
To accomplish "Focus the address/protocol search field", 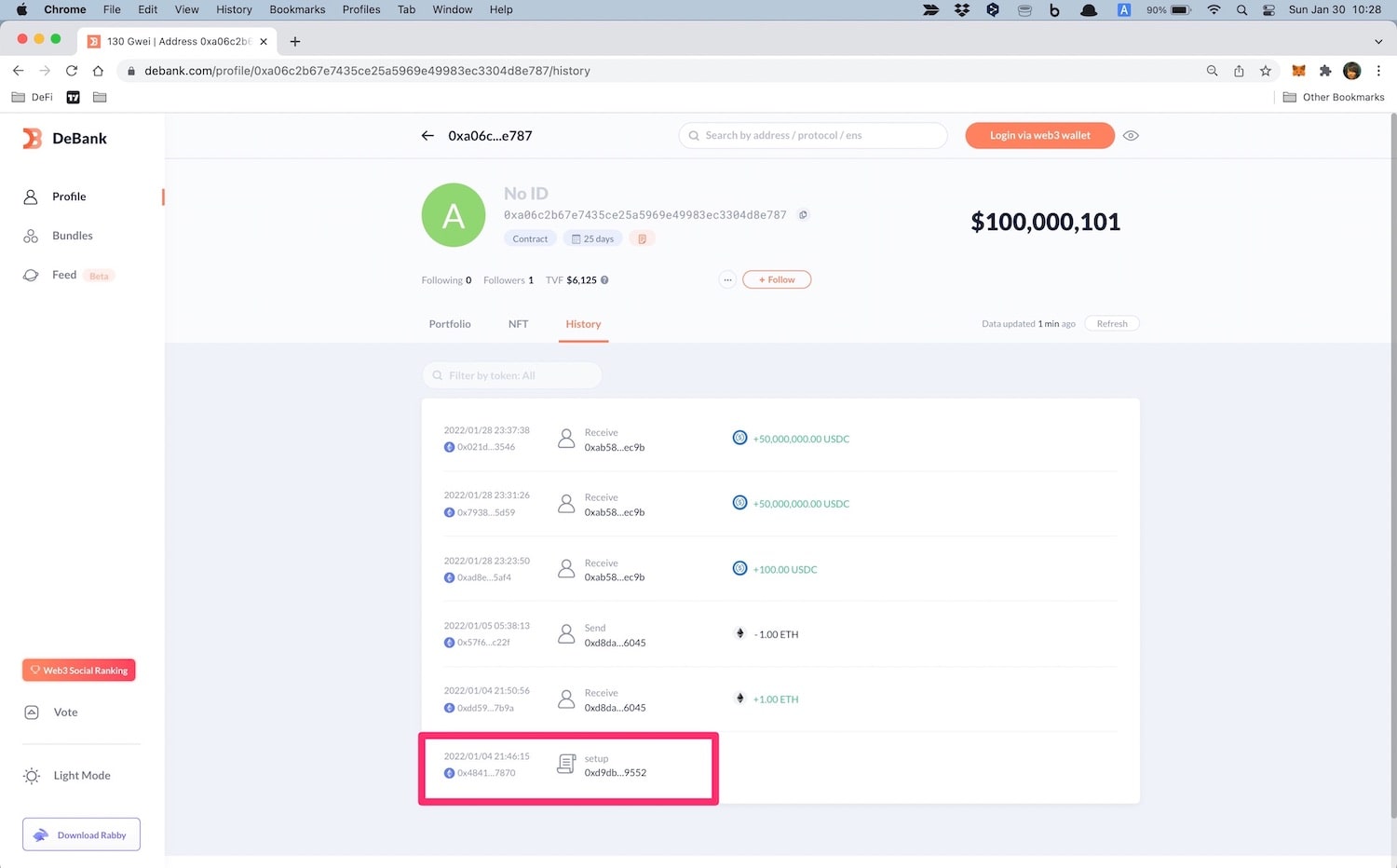I will (813, 136).
